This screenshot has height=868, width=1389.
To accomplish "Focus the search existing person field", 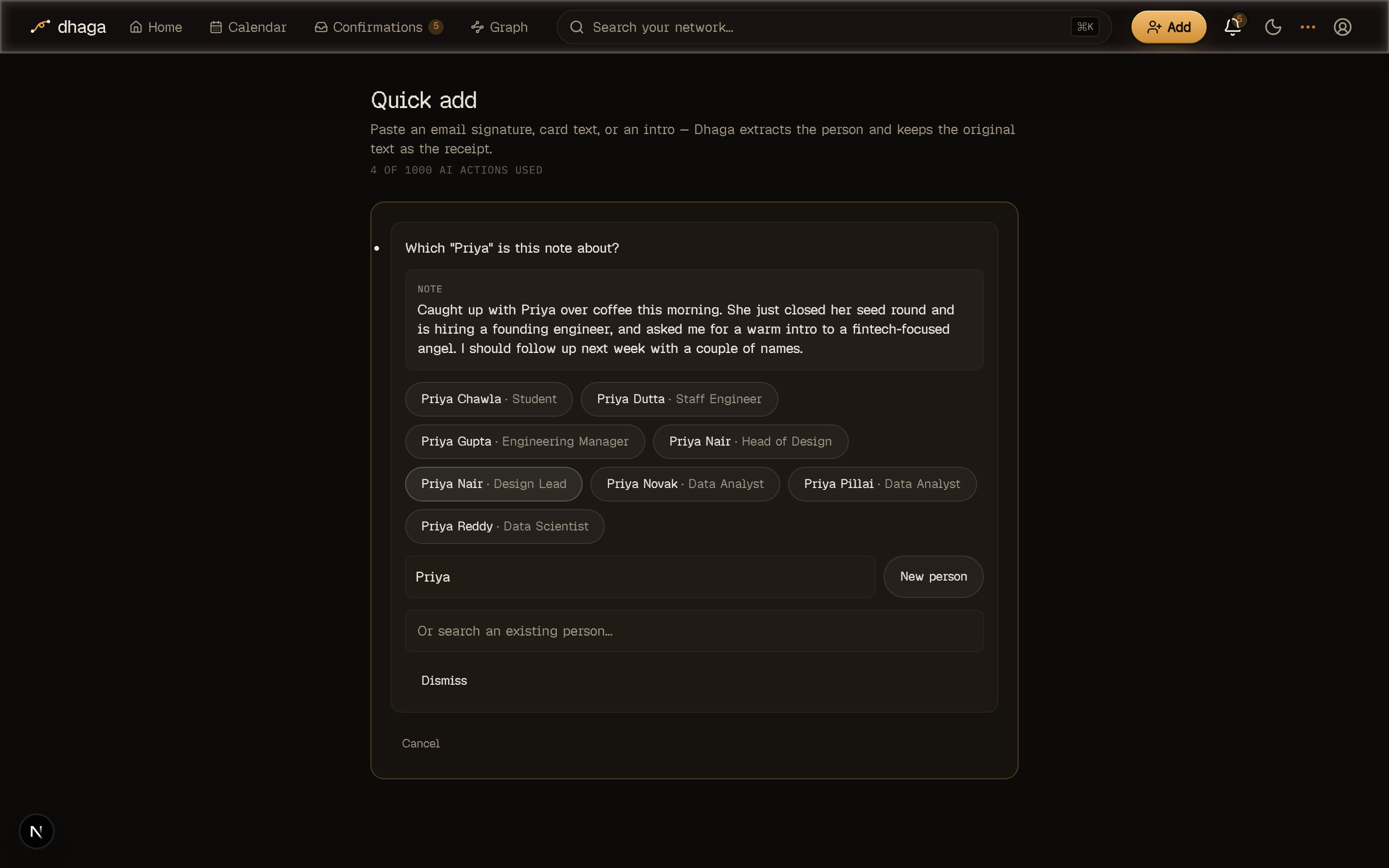I will pyautogui.click(x=694, y=630).
